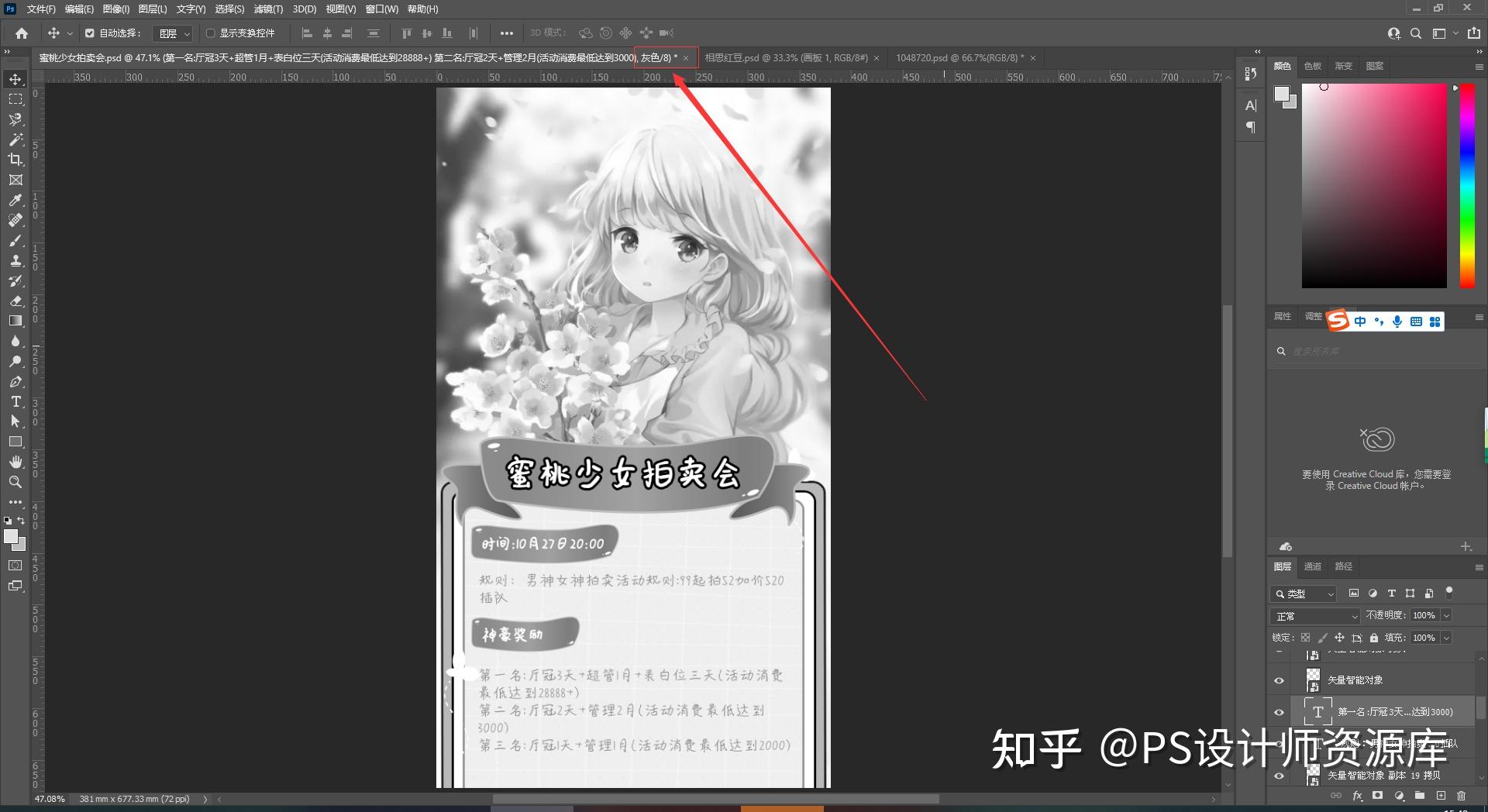This screenshot has height=812, width=1488.
Task: Create new group with folder icon
Action: point(1419,795)
